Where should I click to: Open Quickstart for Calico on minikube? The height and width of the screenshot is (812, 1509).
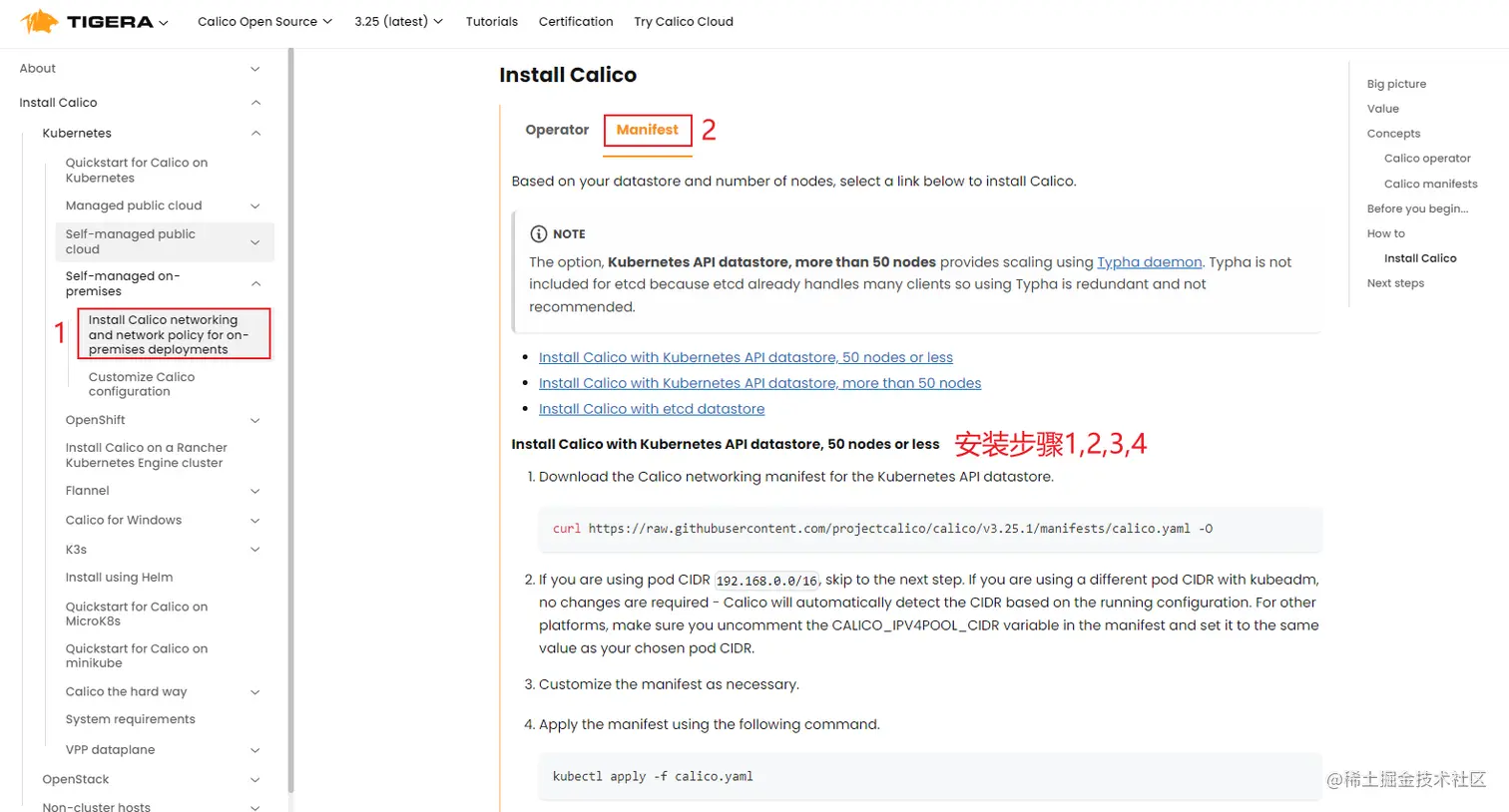[x=137, y=655]
